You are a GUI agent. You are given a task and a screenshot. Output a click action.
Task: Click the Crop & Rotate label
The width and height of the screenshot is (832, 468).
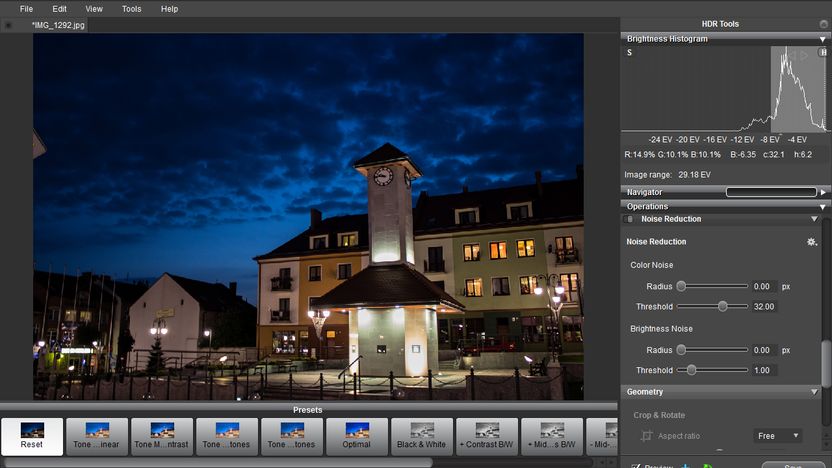coord(659,415)
